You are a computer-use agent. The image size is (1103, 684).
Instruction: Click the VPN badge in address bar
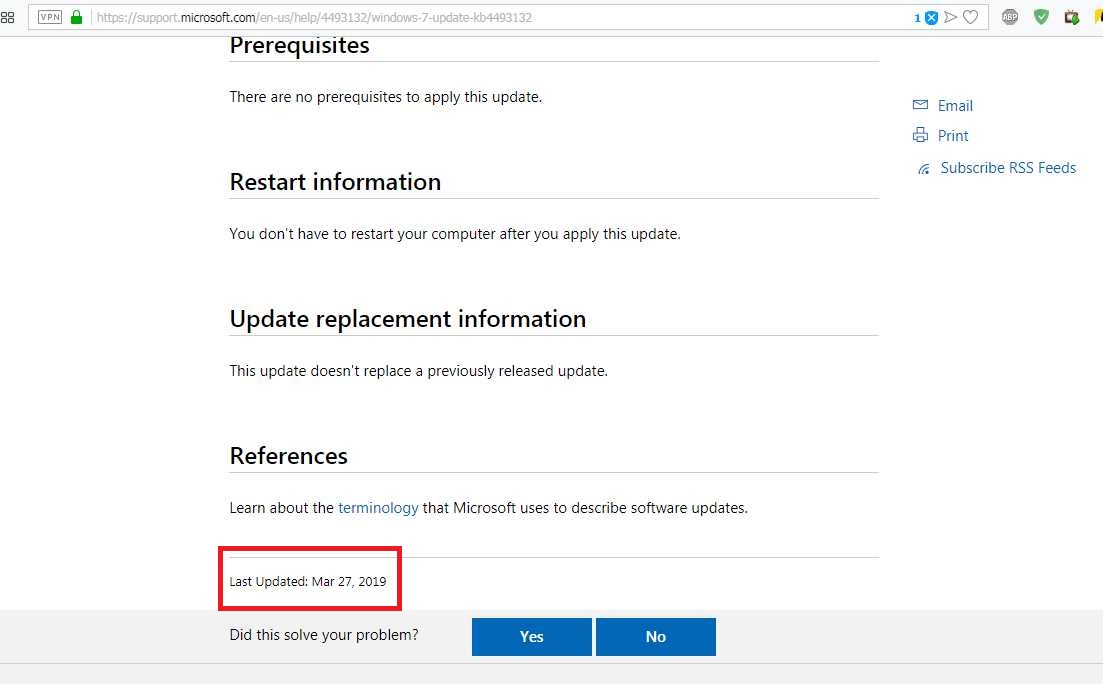coord(50,17)
